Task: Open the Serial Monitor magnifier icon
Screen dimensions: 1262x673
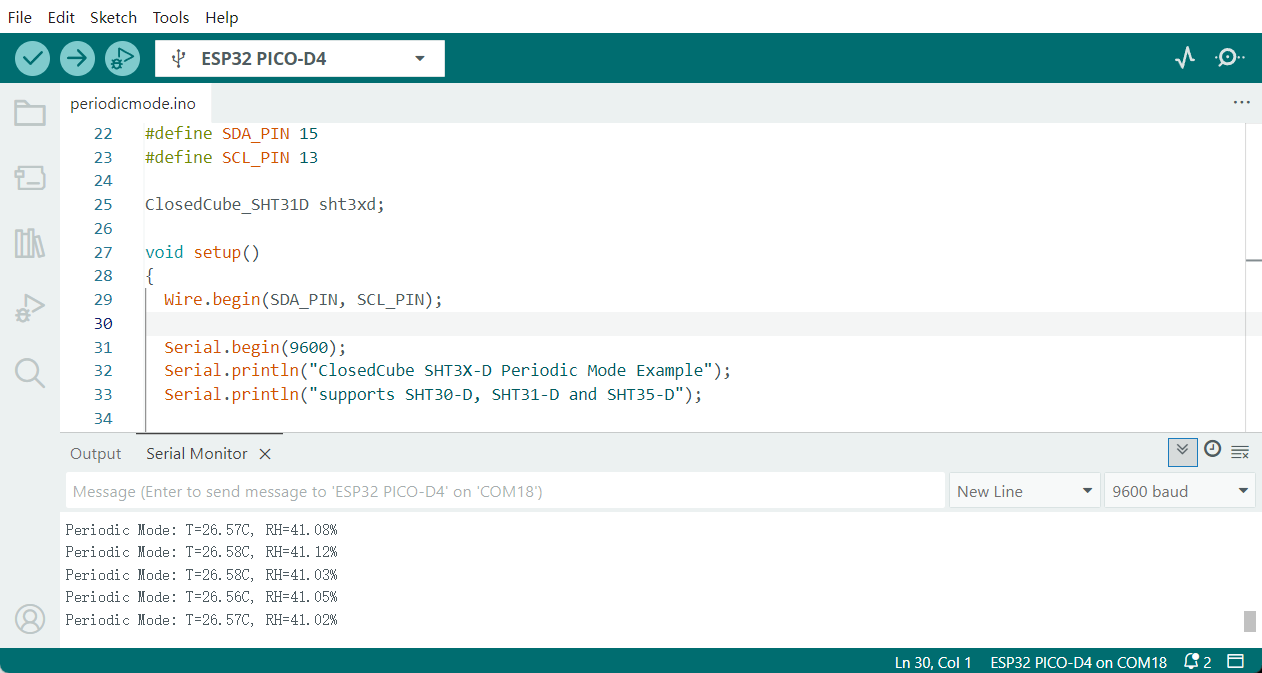Action: [1229, 58]
